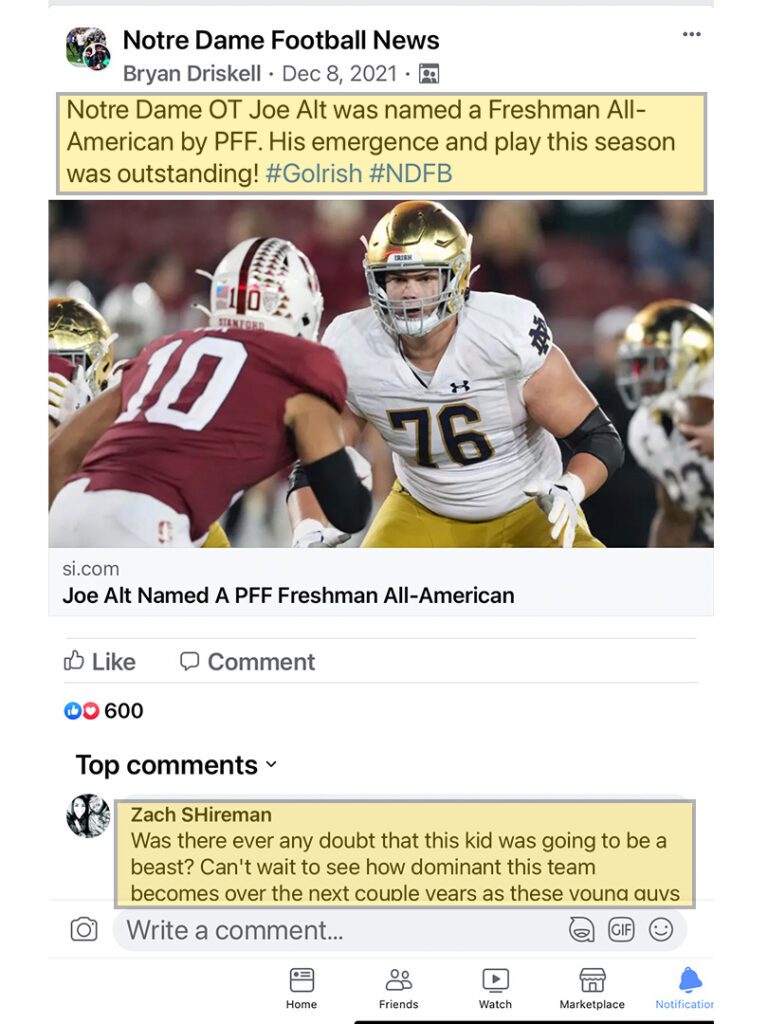Switch to the Friends tab

(x=398, y=988)
